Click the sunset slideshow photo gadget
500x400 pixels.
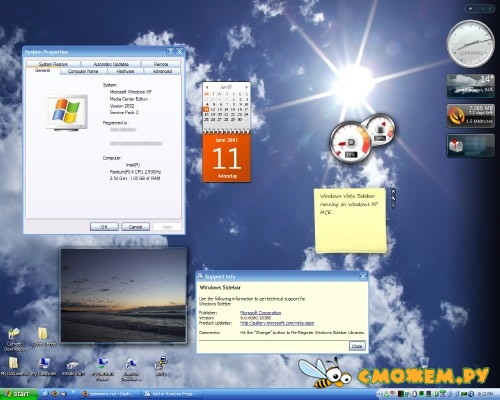(x=123, y=295)
